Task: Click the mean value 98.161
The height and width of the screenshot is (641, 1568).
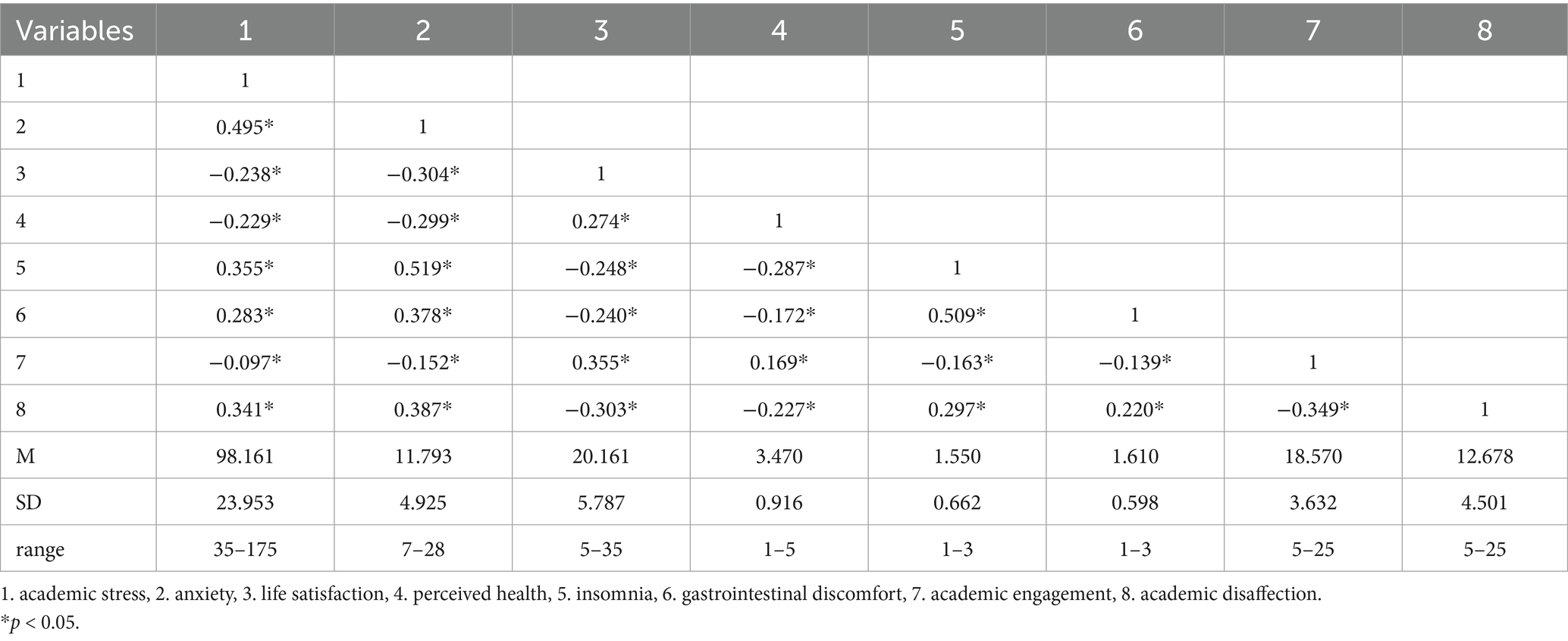Action: pos(245,456)
